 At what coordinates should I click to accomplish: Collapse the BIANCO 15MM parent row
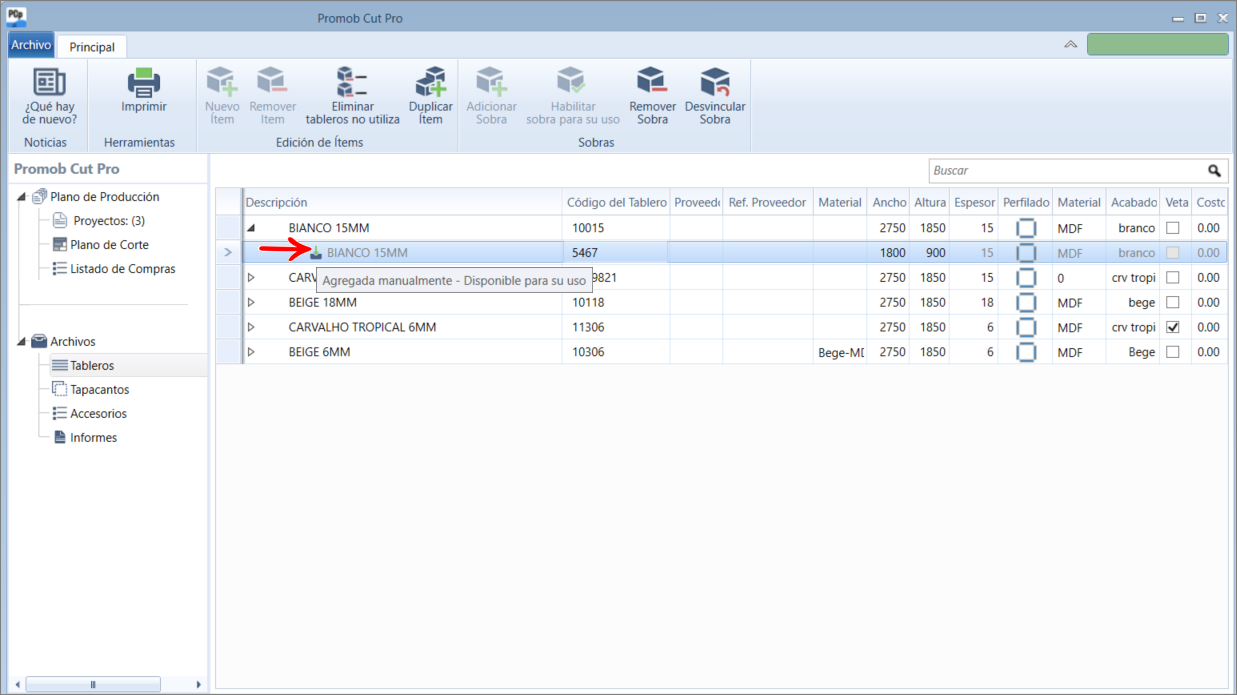coord(251,228)
